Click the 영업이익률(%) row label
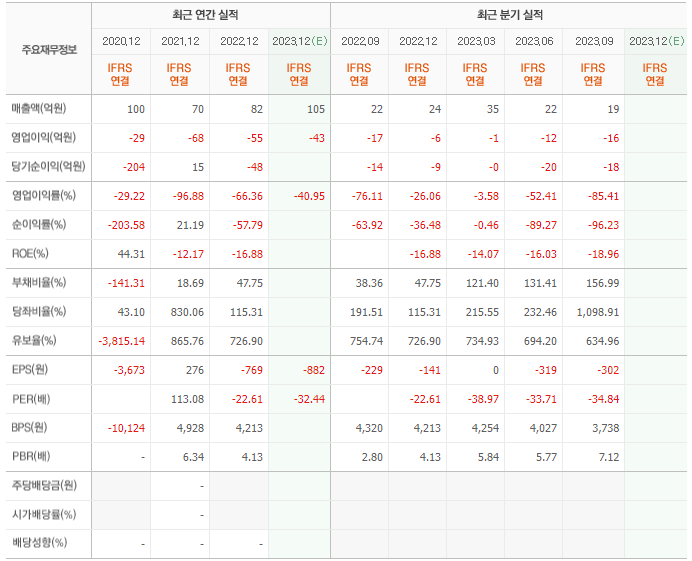 (43, 196)
